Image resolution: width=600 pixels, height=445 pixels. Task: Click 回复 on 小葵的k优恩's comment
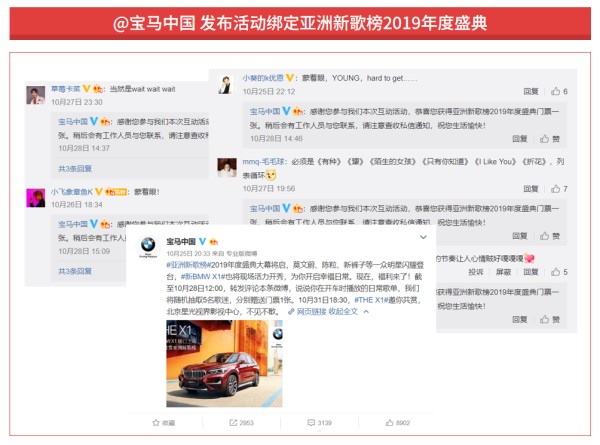531,91
